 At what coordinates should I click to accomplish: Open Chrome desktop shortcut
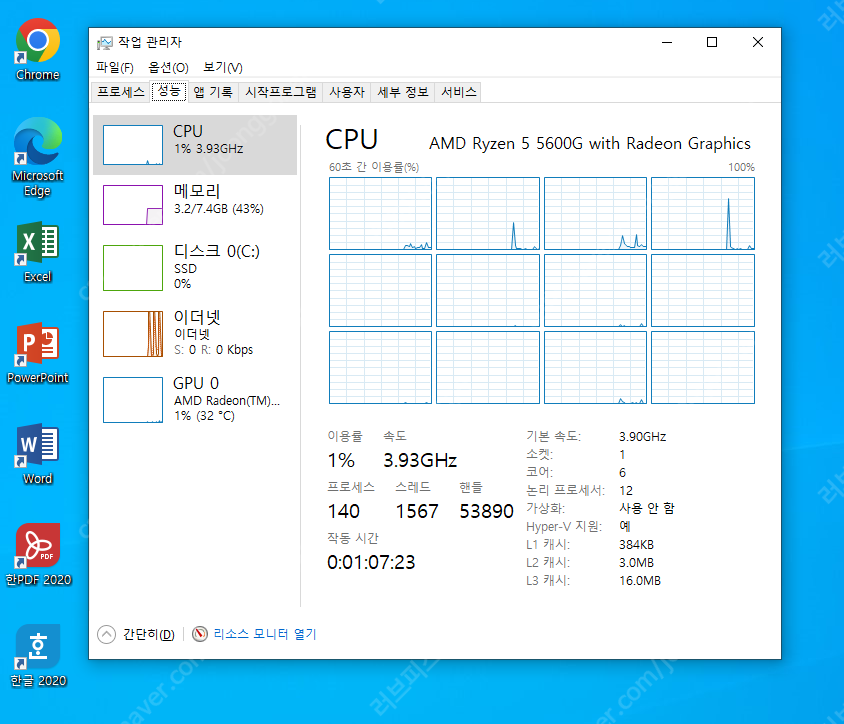(x=37, y=50)
